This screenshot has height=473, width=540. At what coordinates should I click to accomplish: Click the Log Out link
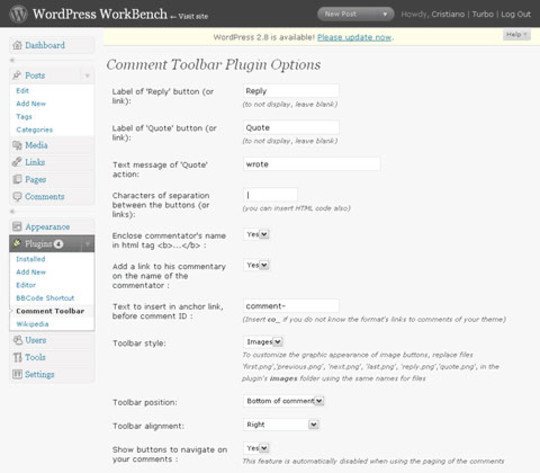[x=516, y=14]
